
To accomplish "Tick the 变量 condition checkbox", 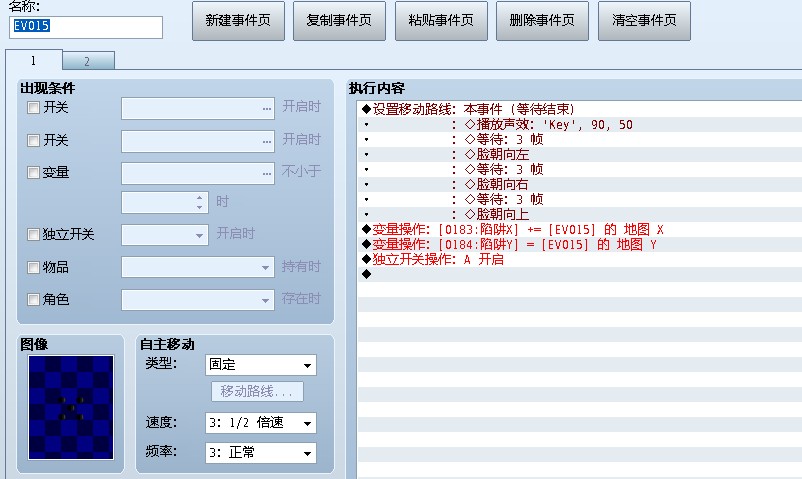I will click(x=33, y=172).
